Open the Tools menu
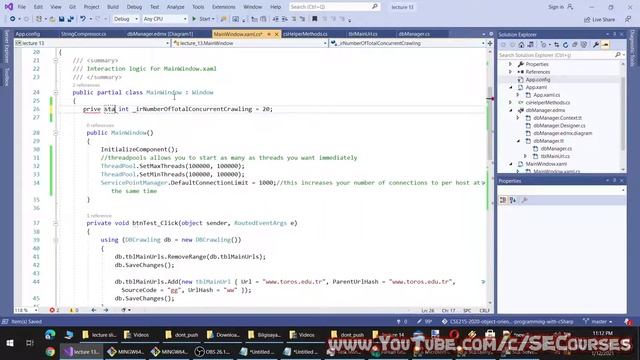 [198, 7]
